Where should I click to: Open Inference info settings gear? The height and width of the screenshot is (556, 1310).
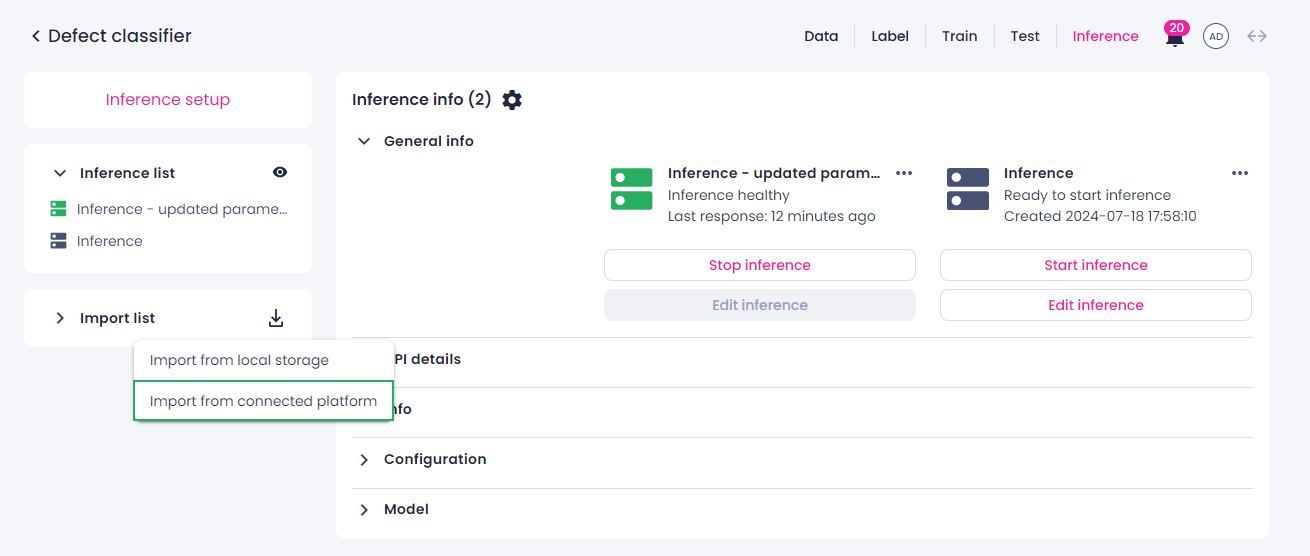click(512, 100)
